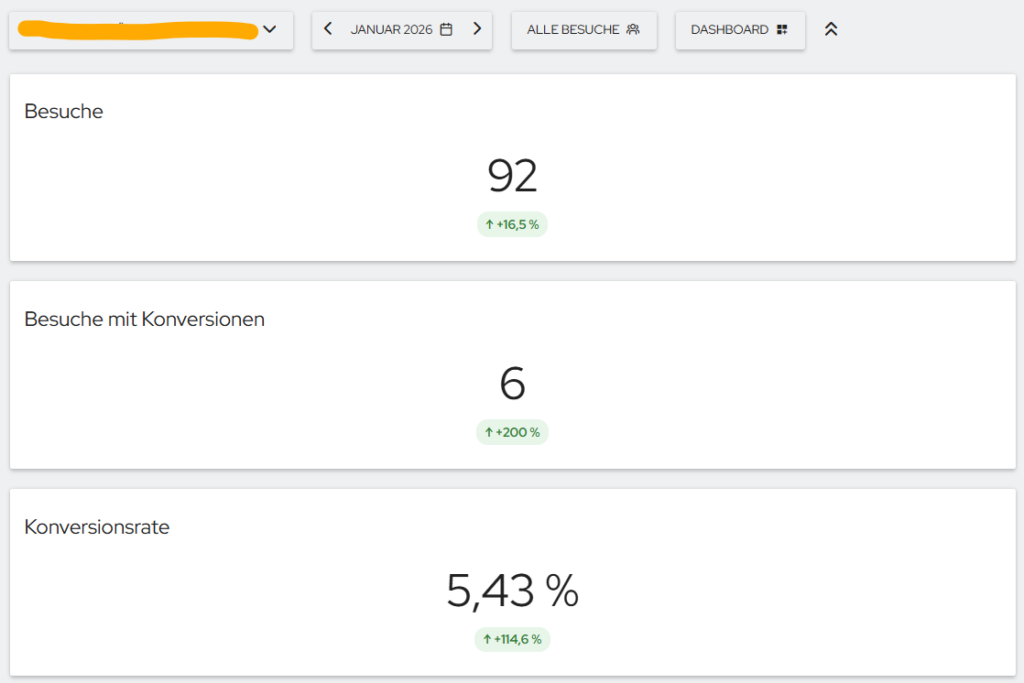The width and height of the screenshot is (1024, 683).
Task: Click the +200 % trend badge
Action: click(x=512, y=432)
